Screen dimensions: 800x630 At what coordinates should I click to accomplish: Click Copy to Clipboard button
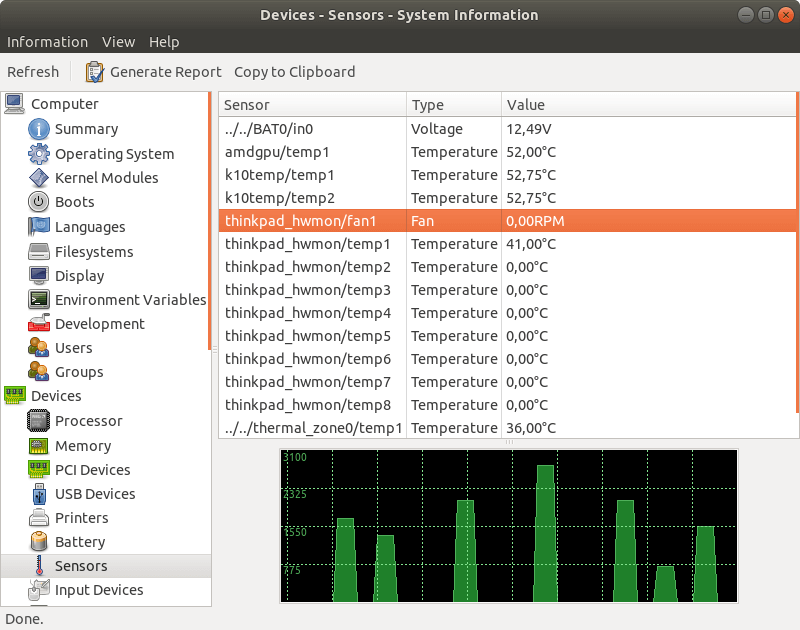(294, 72)
